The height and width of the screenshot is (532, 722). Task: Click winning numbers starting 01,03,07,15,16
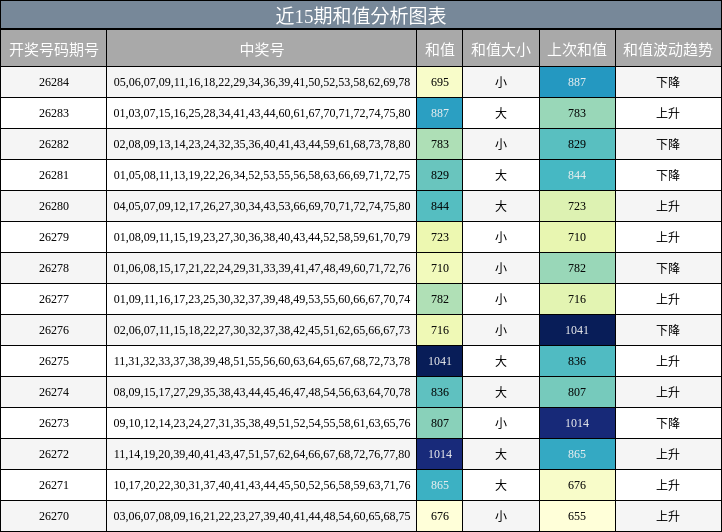tap(262, 113)
